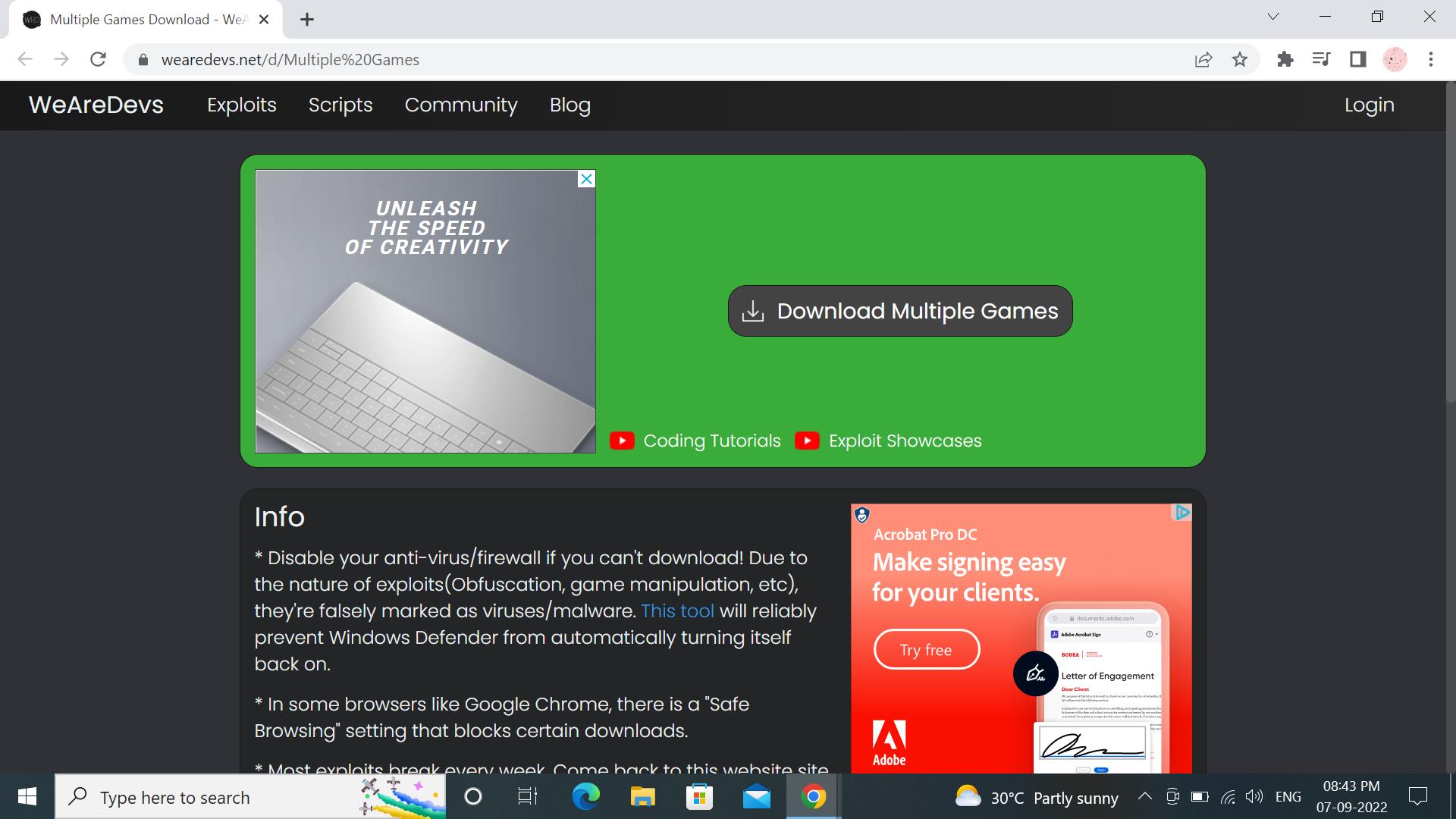Click YouTube icon beside Exploit Showcases
The height and width of the screenshot is (819, 1456).
tap(807, 441)
